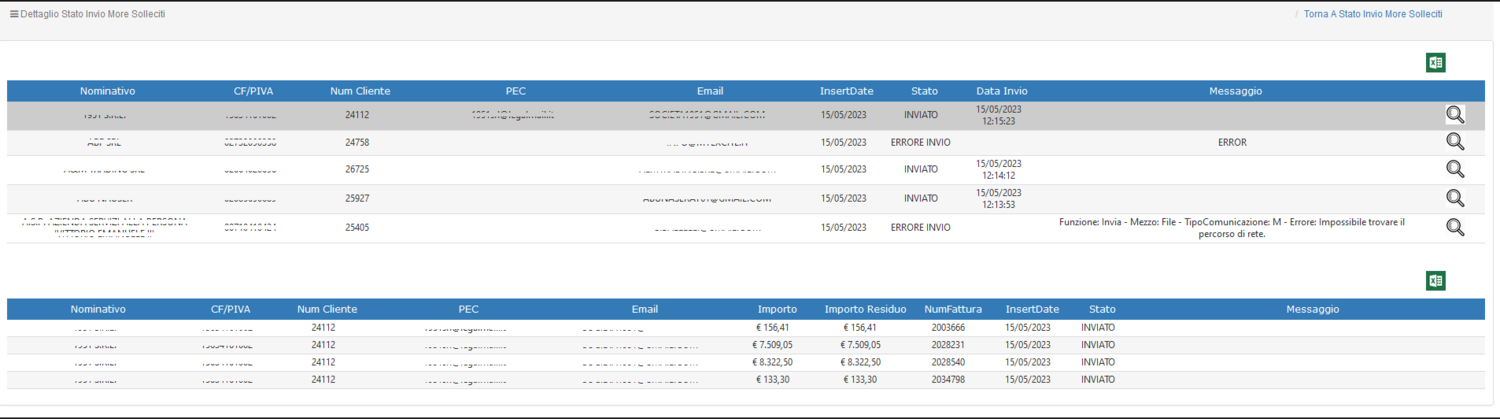The image size is (1500, 419).
Task: Select the 'Impossibile trovare il percorso di rete' message
Action: 1232,228
